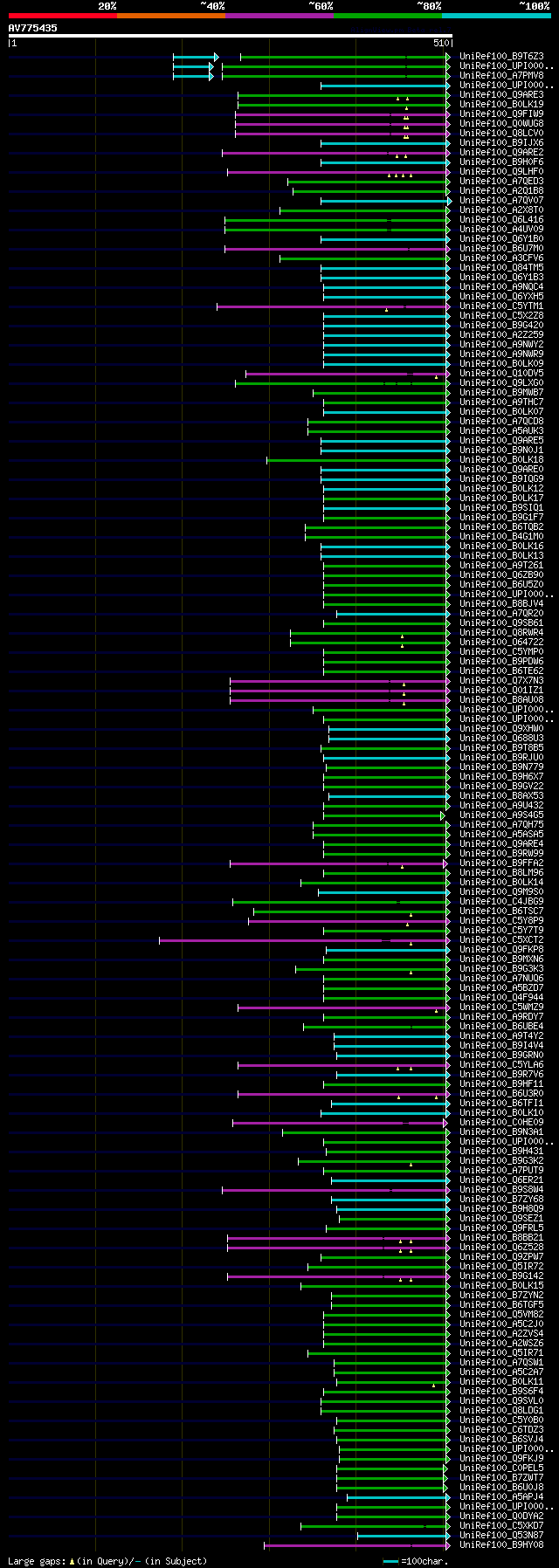Click hit label UniRef100_B6U3R0
The image size is (559, 1568).
[501, 1094]
